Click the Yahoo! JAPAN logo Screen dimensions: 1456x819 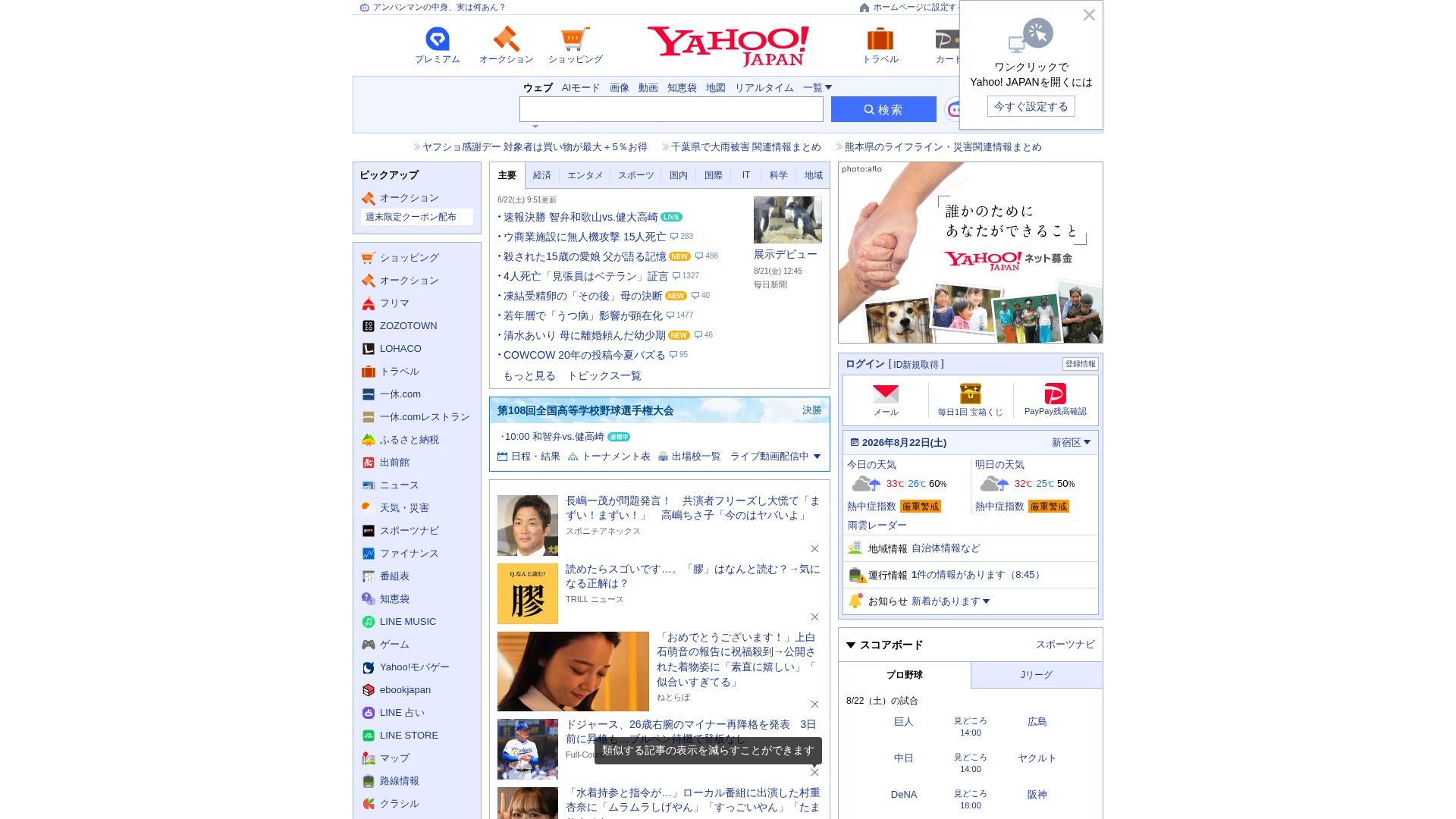728,46
